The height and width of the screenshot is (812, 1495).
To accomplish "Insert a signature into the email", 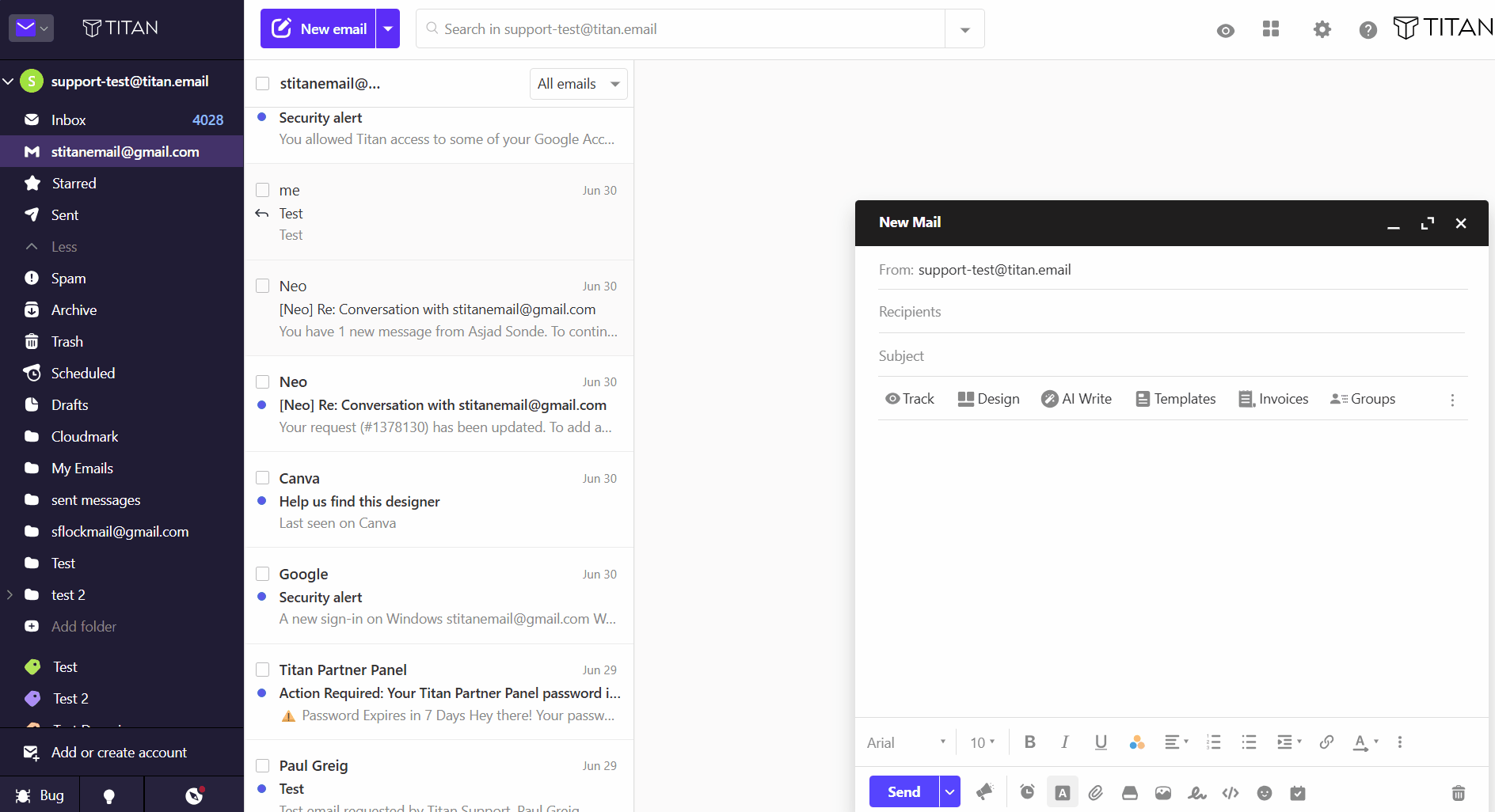I will tap(1197, 792).
